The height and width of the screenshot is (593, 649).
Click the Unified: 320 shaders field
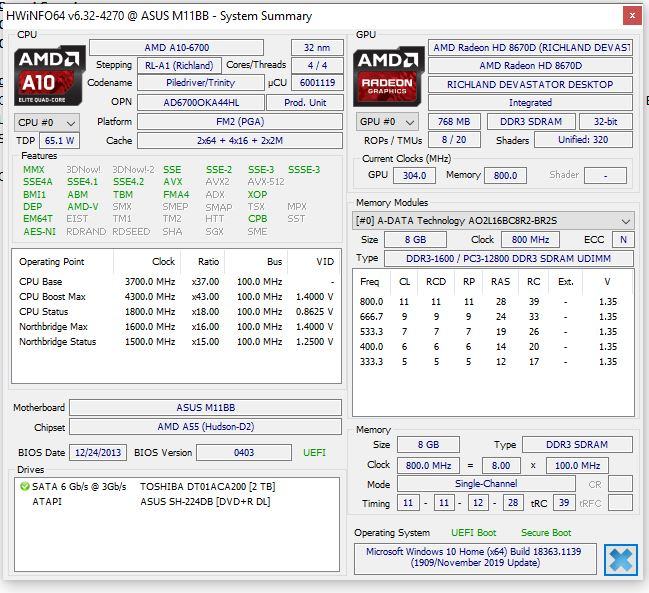tap(583, 140)
